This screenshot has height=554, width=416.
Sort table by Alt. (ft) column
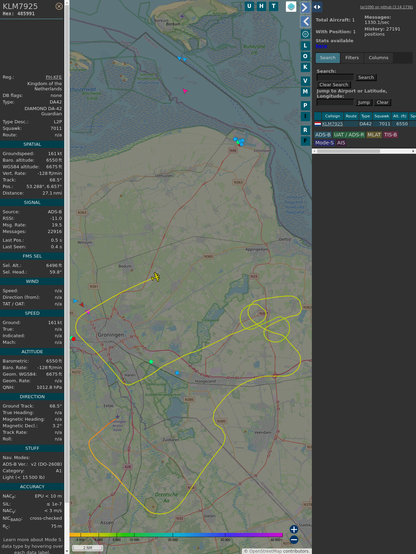coord(400,116)
